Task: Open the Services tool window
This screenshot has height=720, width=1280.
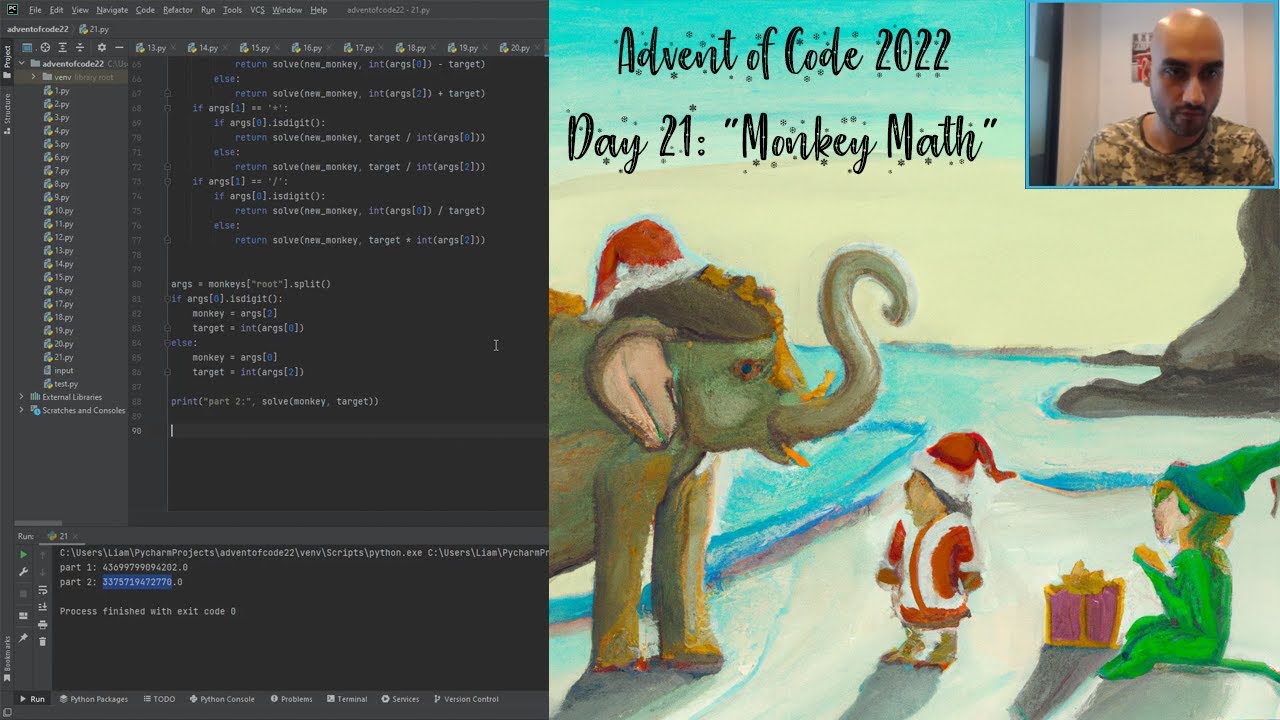Action: click(x=400, y=699)
